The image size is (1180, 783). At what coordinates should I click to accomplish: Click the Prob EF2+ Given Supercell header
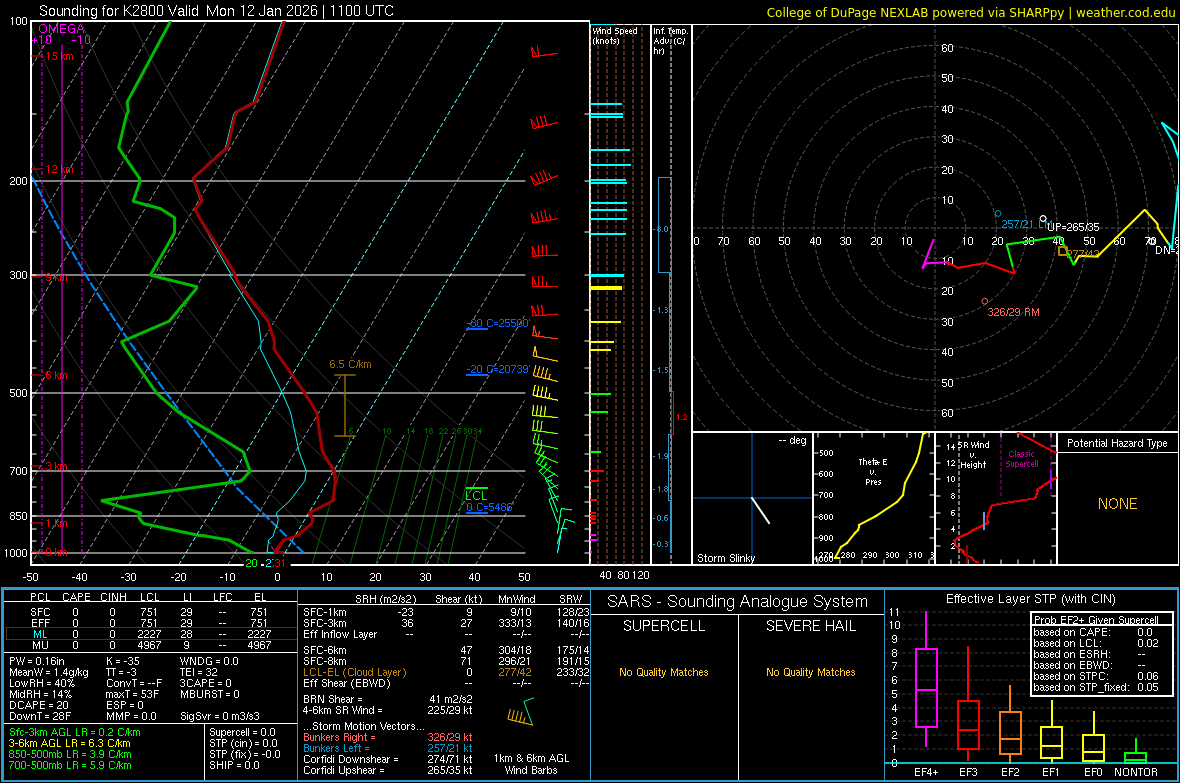pos(1096,620)
